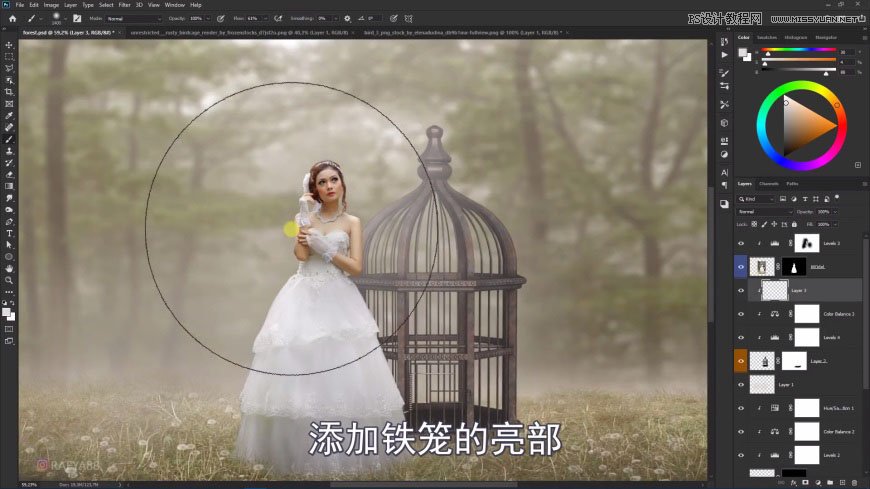Image resolution: width=870 pixels, height=489 pixels.
Task: Select the Rectangular Marquee tool
Action: coord(9,57)
